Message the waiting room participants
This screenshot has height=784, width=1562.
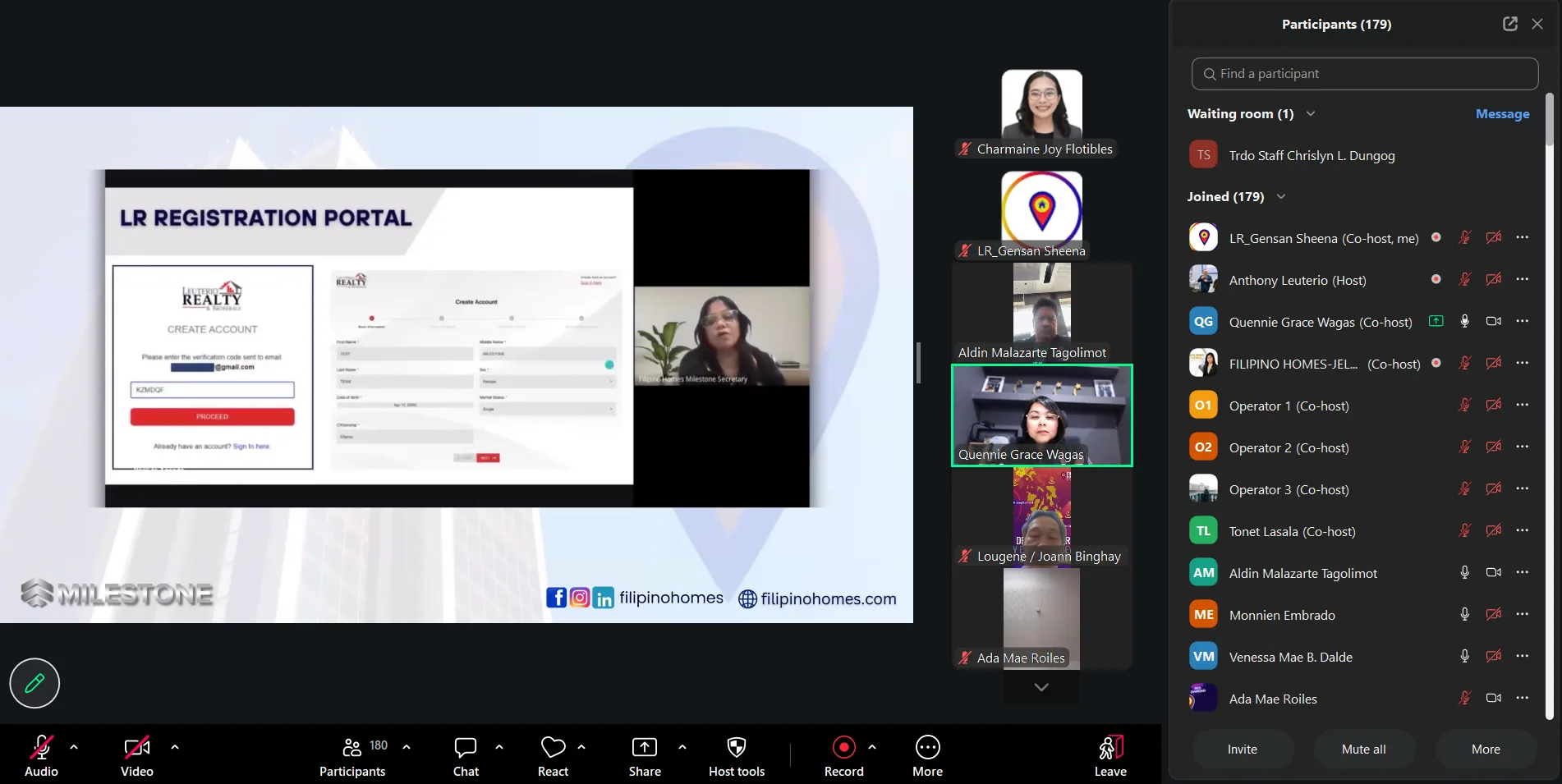(1502, 114)
